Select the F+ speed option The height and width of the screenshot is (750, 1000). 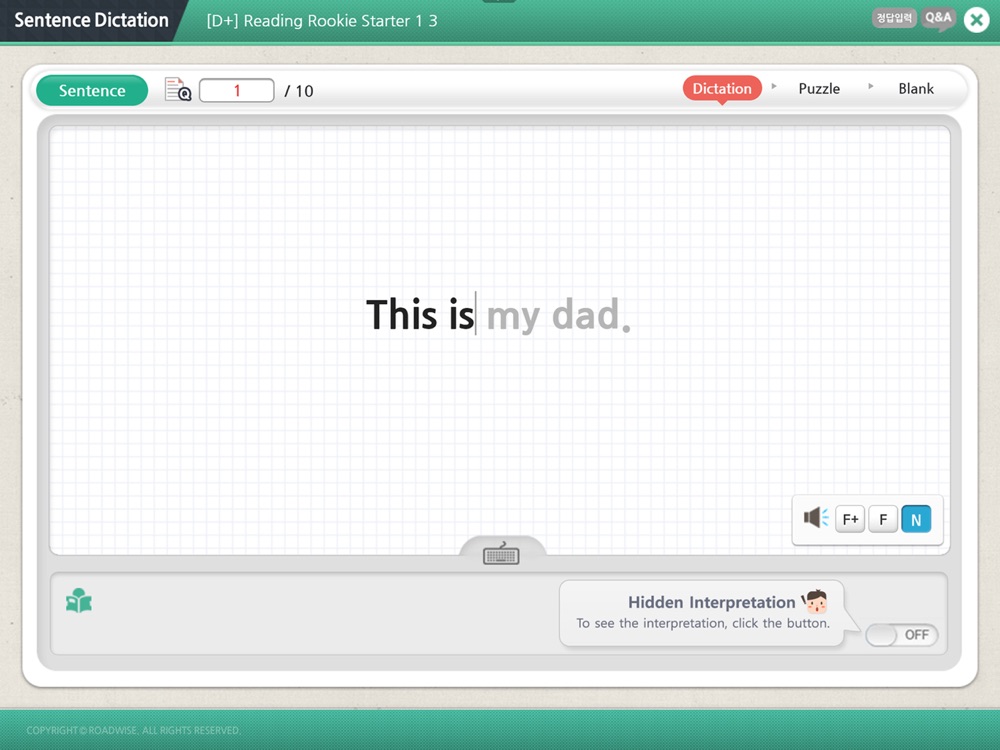pyautogui.click(x=850, y=519)
